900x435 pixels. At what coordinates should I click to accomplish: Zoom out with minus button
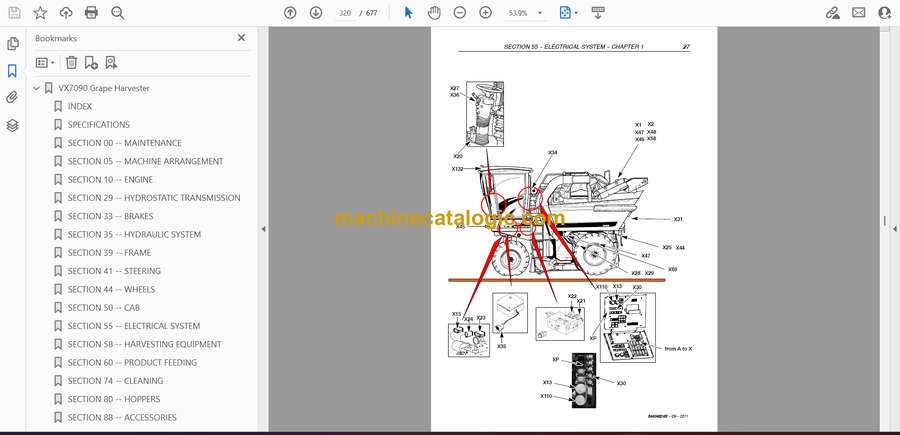click(x=460, y=13)
